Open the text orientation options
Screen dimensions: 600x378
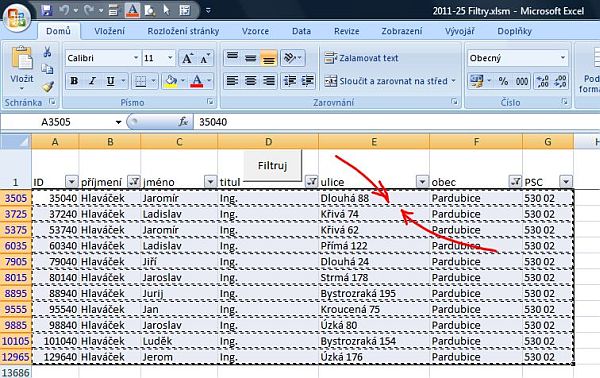point(293,58)
